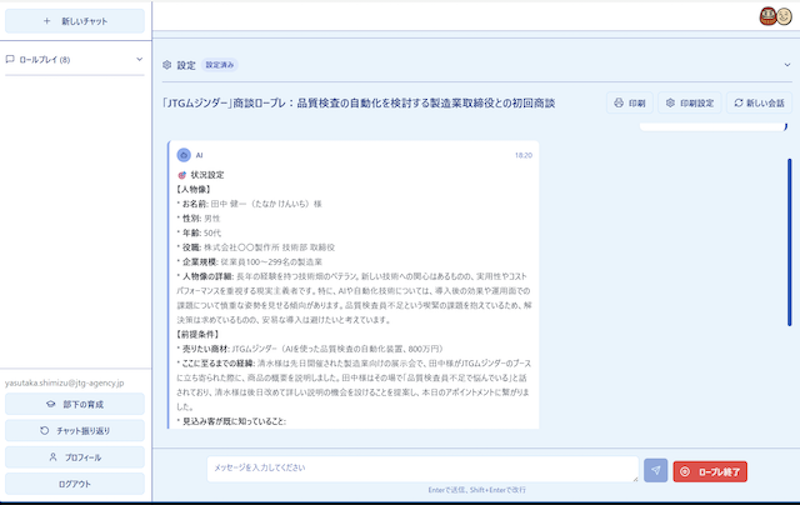Click the person icon for プロフィール
Viewport: 800px width, 505px height.
click(53, 457)
